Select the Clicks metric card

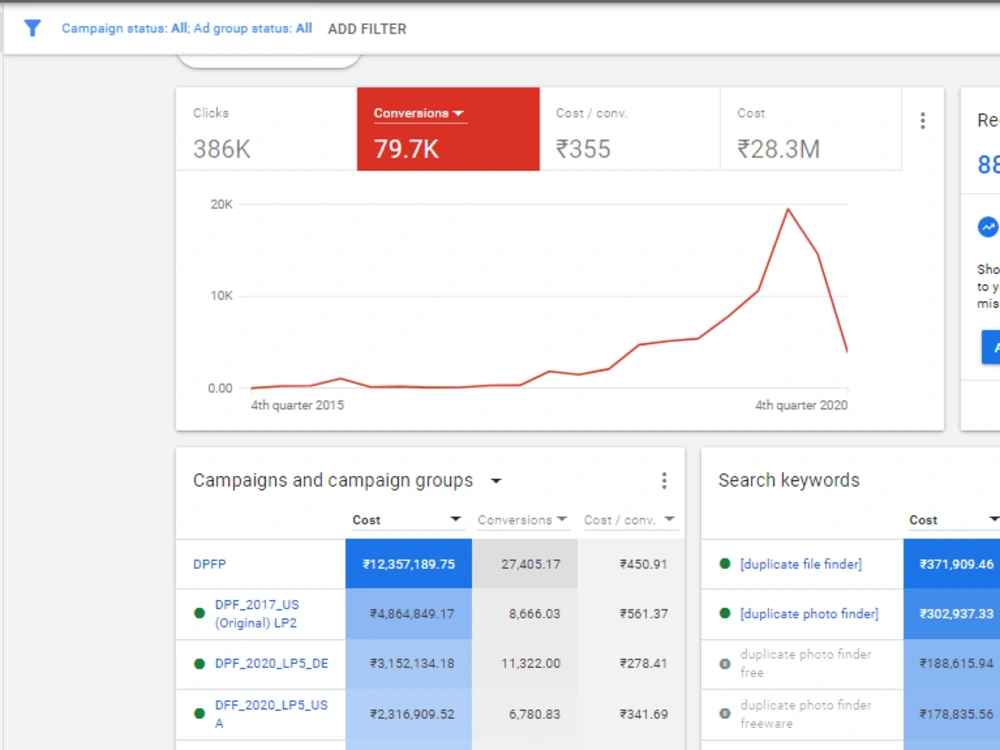(x=267, y=129)
